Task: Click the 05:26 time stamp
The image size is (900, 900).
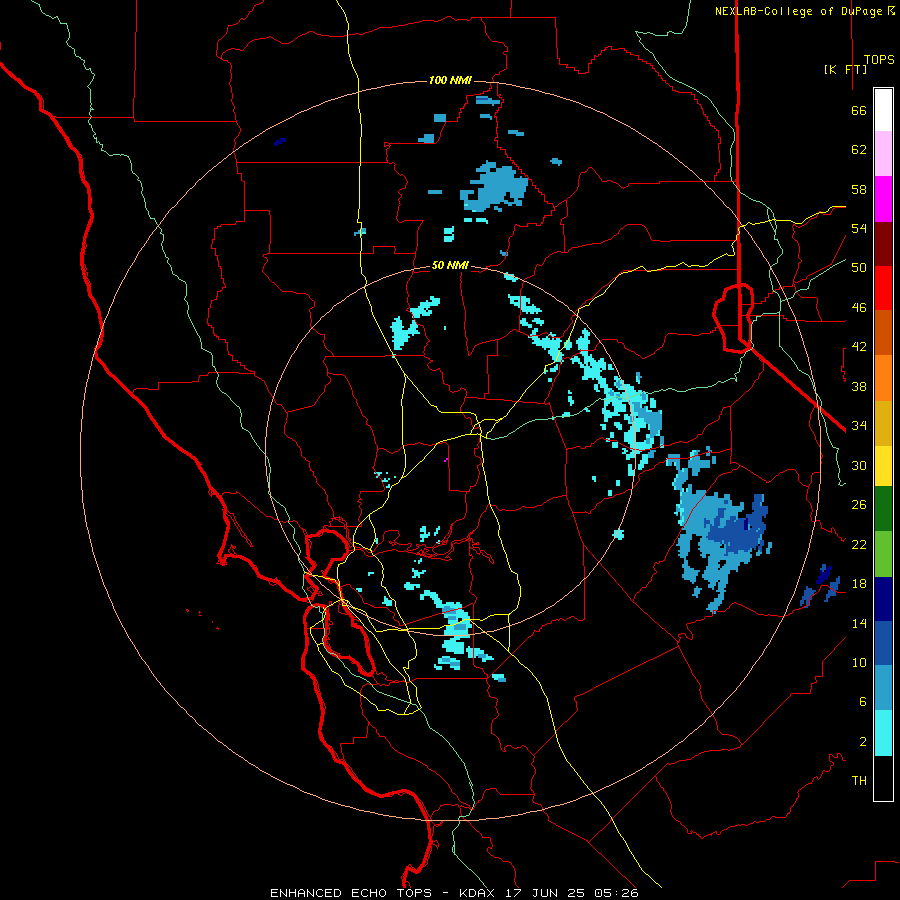Action: 616,893
